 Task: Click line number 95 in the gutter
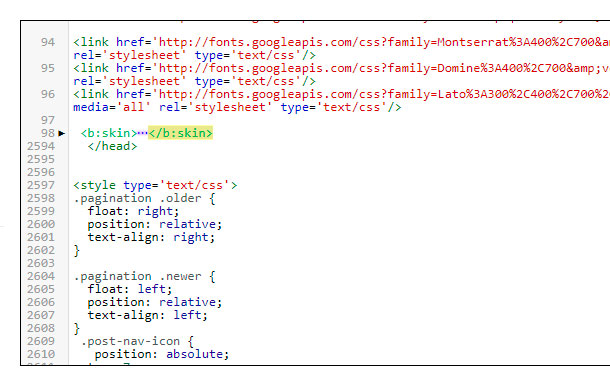pos(48,68)
